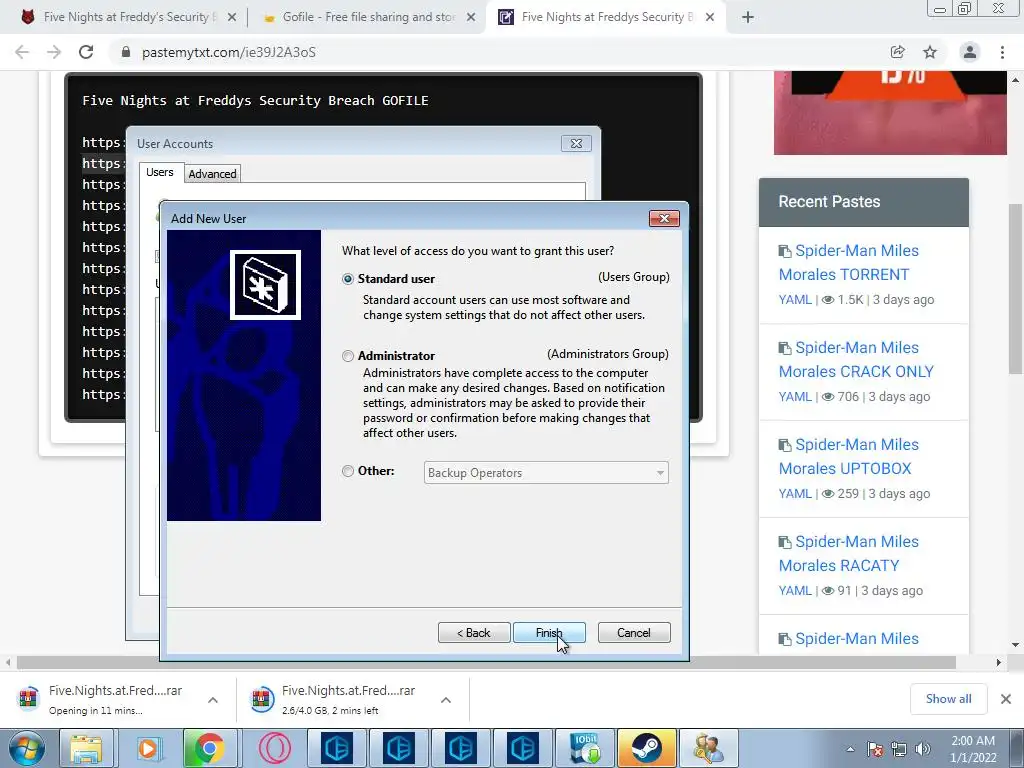Bookmark this page with the star icon
This screenshot has width=1024, height=768.
pyautogui.click(x=930, y=52)
